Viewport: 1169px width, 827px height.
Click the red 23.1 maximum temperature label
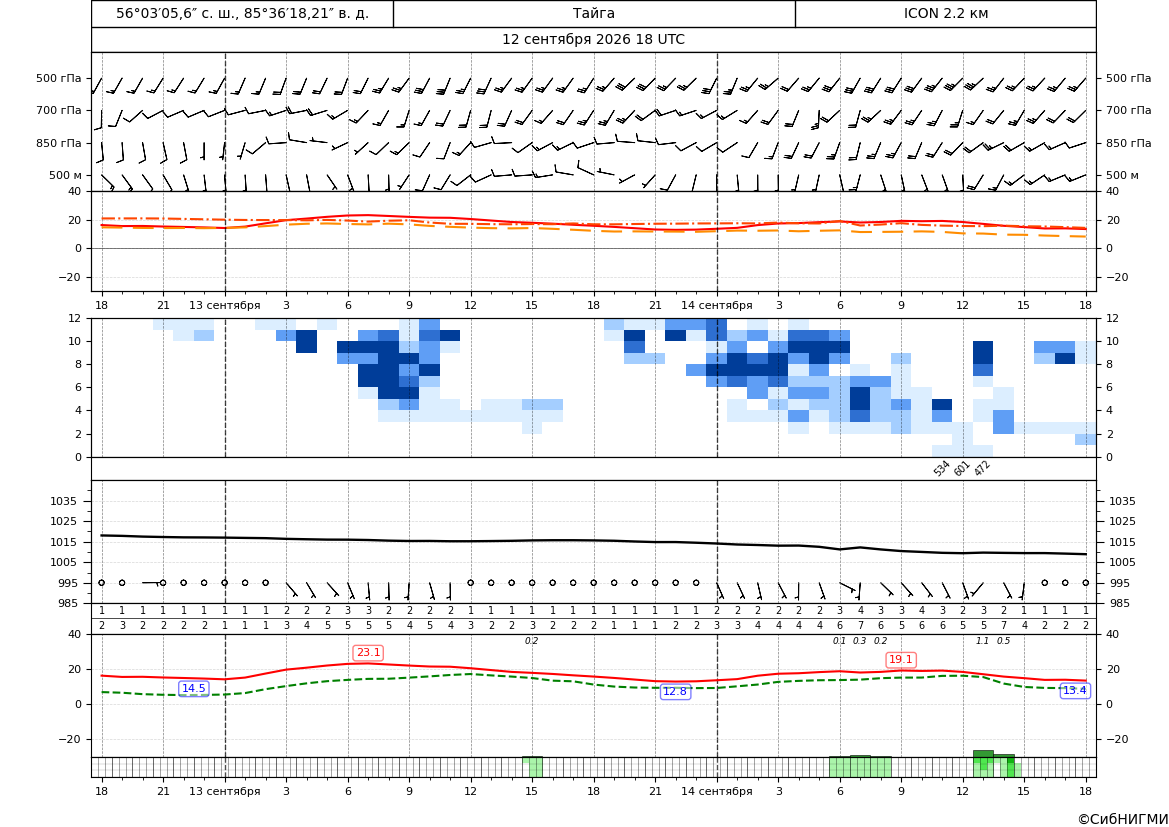click(x=368, y=653)
